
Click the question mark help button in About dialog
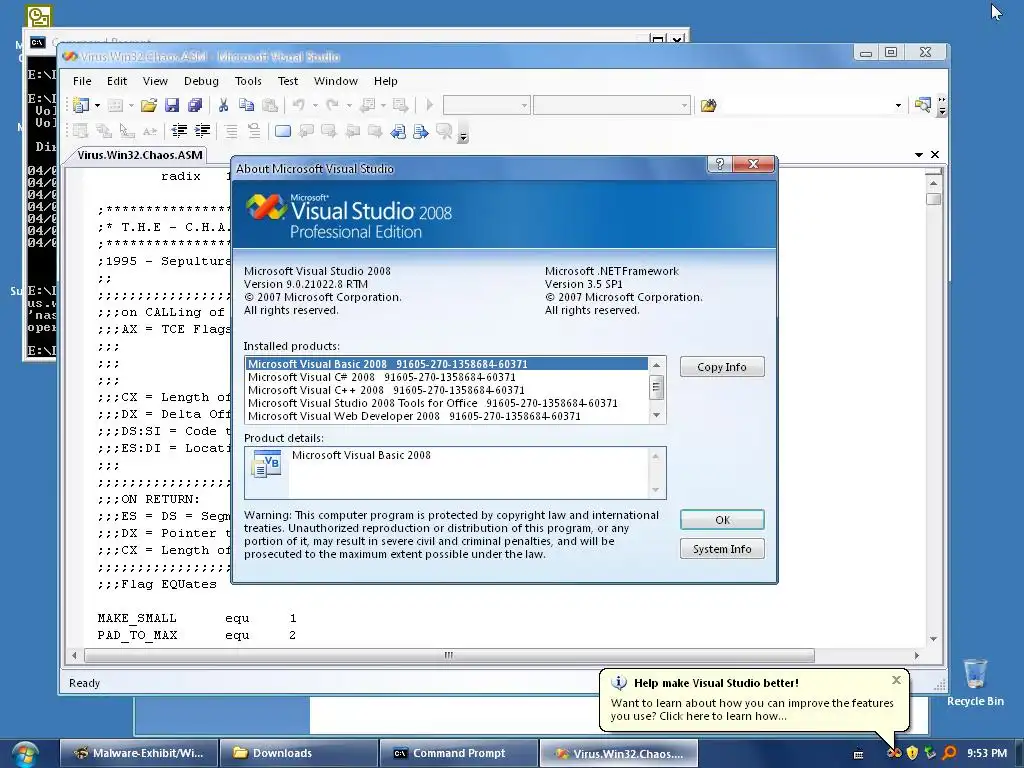click(720, 164)
